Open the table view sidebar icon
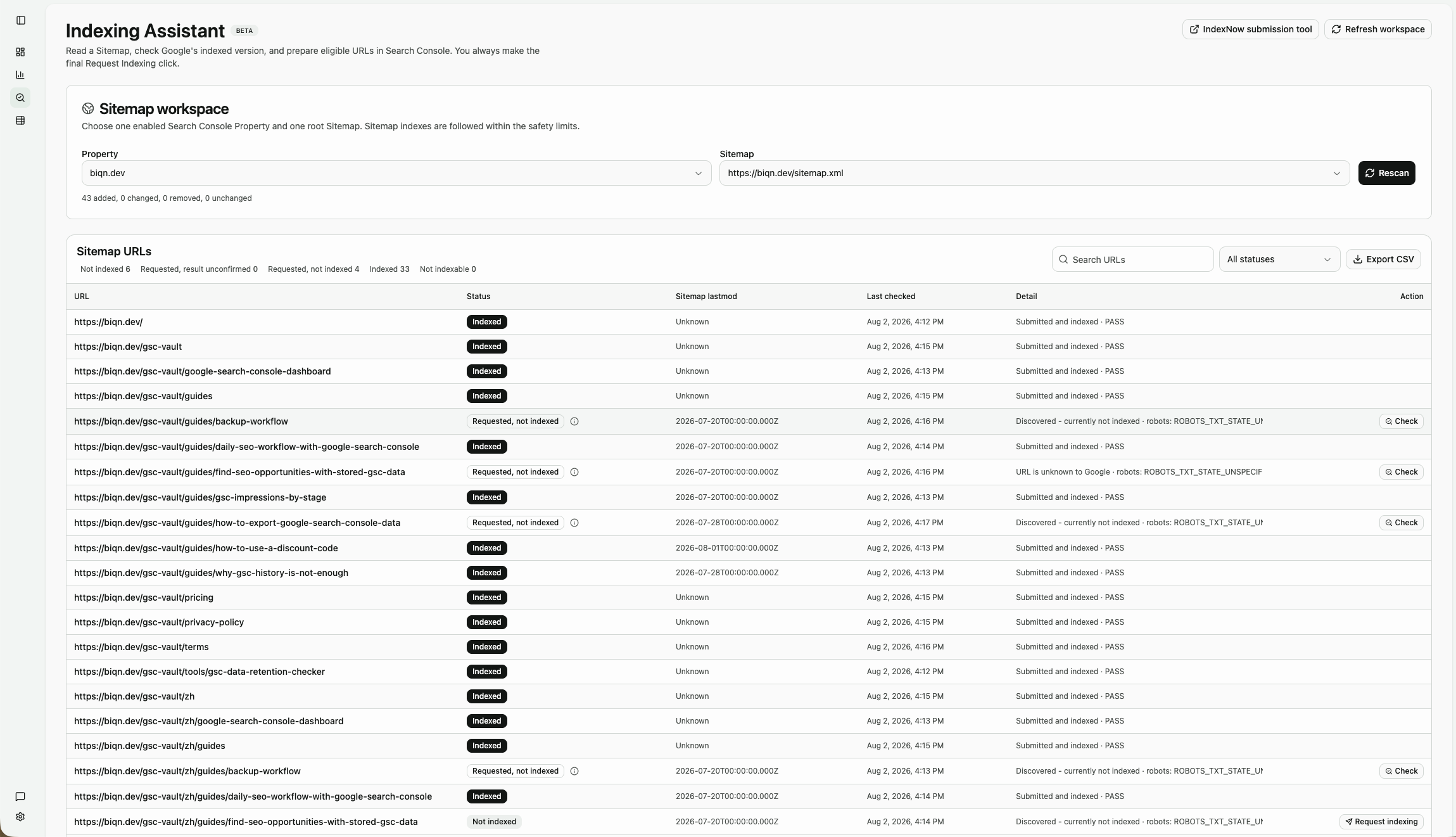 click(x=20, y=120)
